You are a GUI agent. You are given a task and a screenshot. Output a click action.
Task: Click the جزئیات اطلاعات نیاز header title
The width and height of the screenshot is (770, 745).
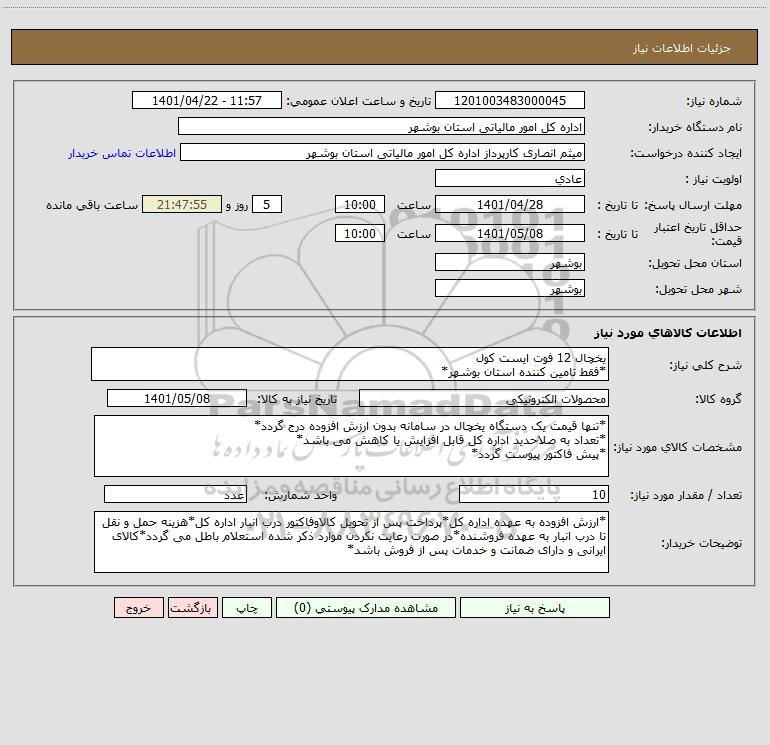[x=682, y=48]
